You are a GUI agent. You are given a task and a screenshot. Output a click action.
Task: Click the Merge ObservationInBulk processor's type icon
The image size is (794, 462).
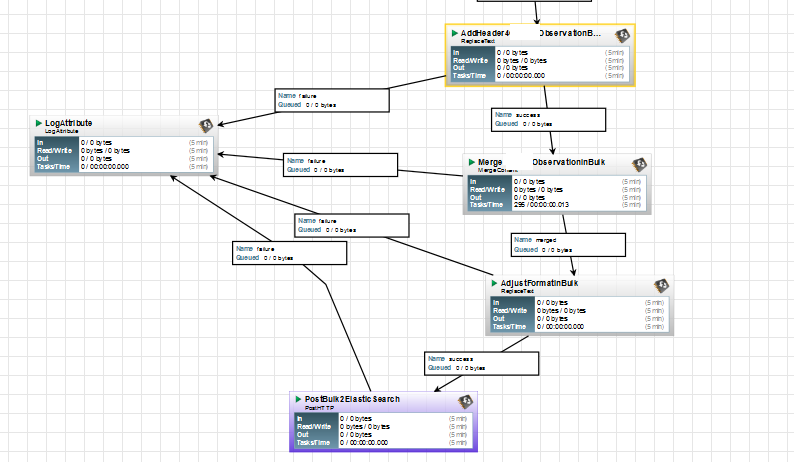pyautogui.click(x=640, y=165)
